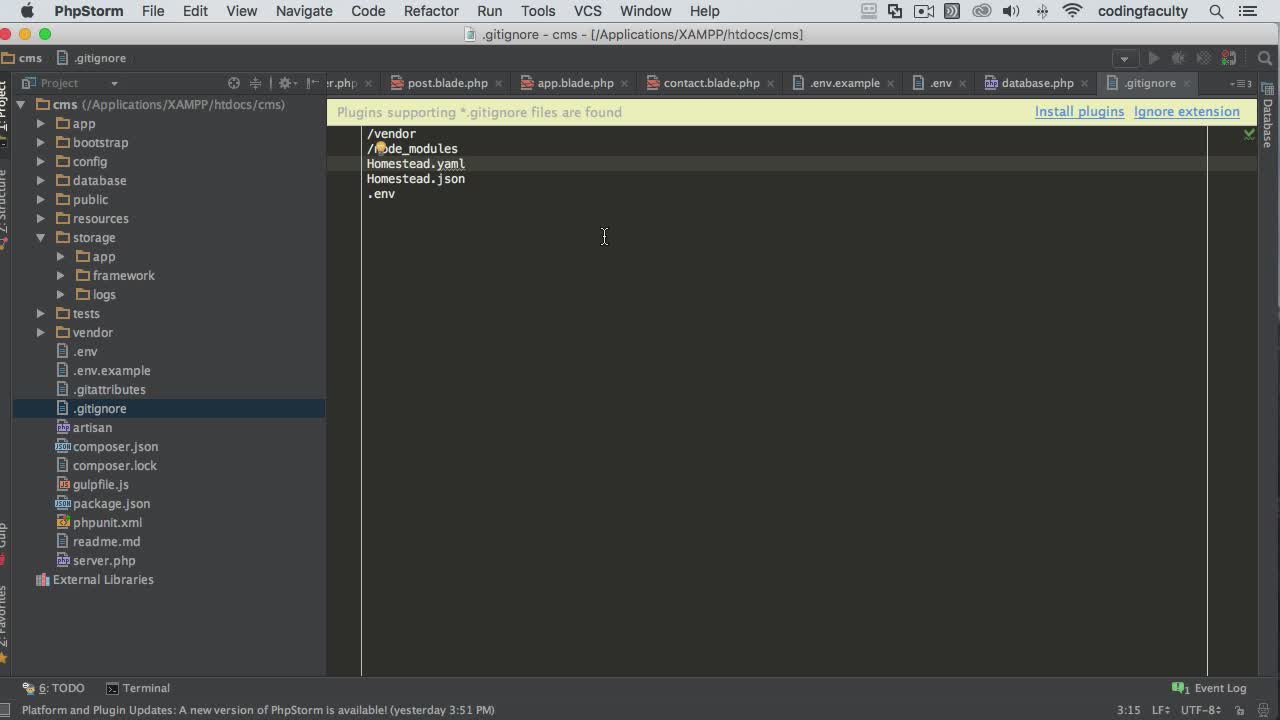Open the VCS menu
1280x720 pixels.
[588, 11]
